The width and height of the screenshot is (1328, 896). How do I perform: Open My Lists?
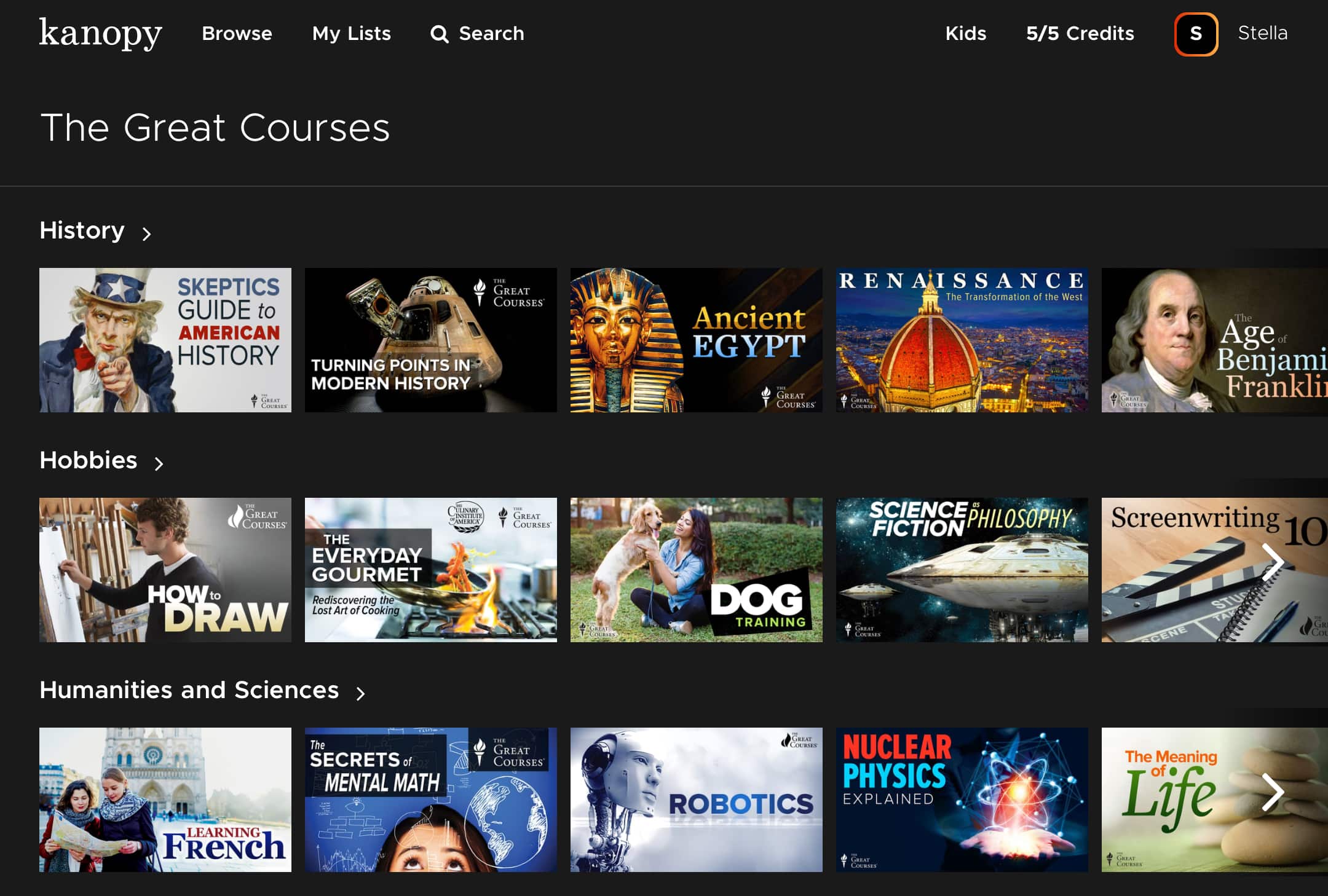click(351, 34)
